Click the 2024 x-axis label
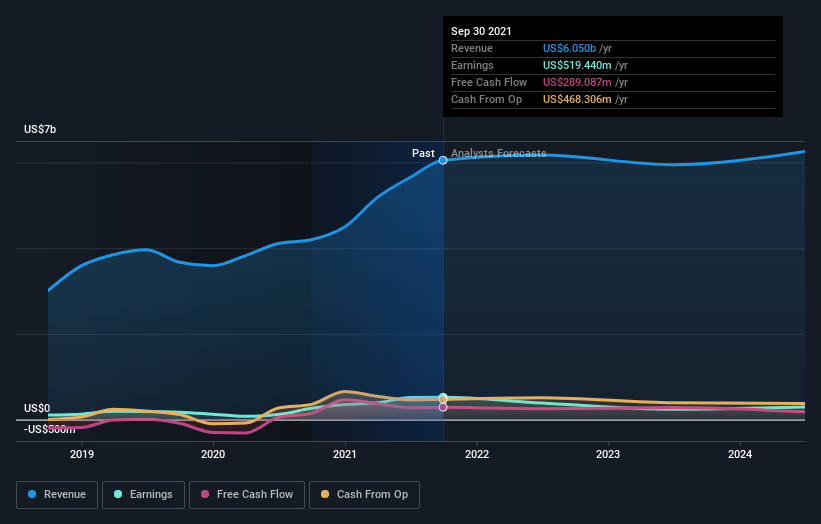The width and height of the screenshot is (821, 524). coord(740,454)
